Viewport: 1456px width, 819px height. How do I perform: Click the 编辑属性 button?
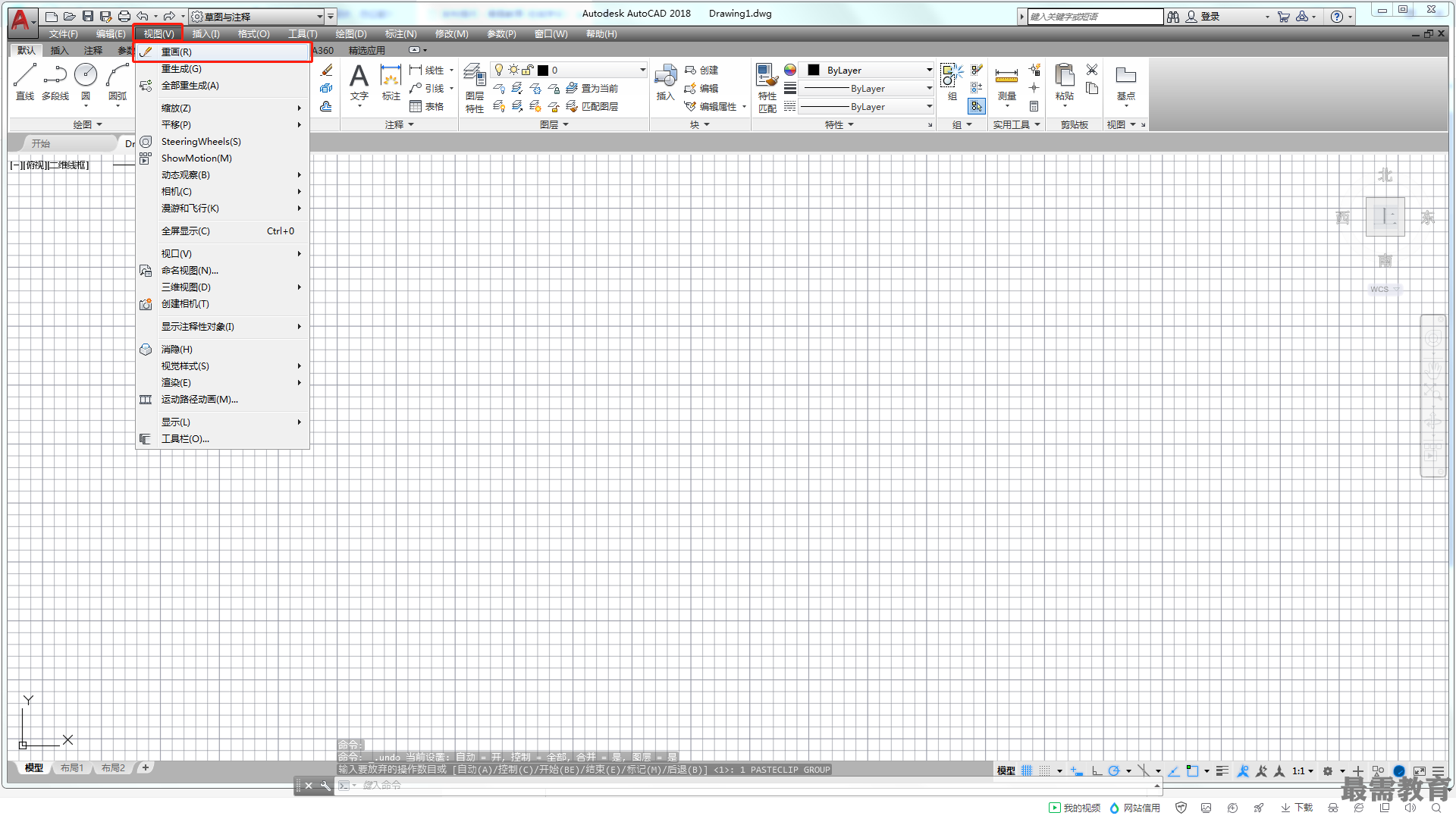(x=711, y=107)
